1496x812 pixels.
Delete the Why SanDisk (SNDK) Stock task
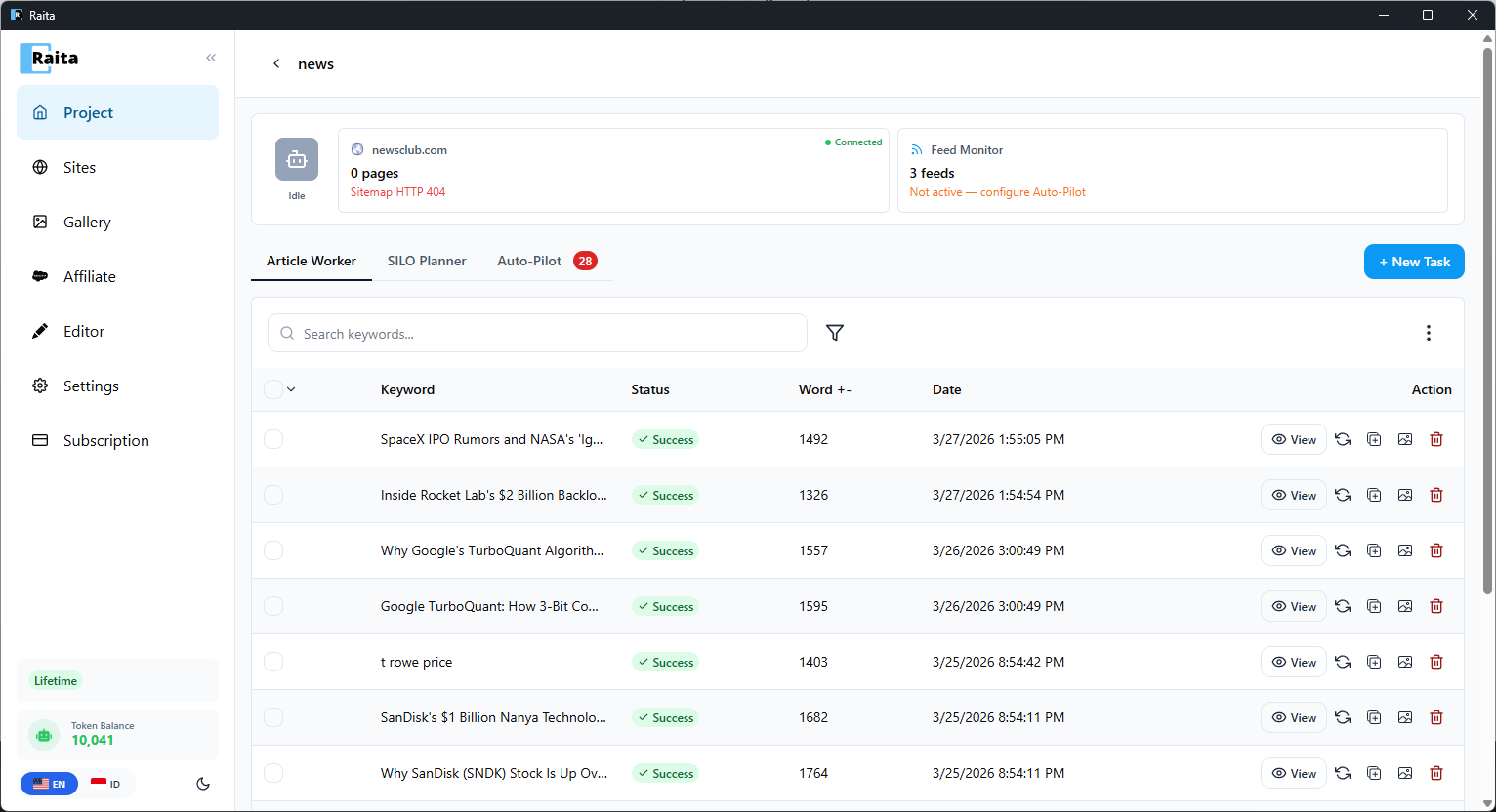point(1436,773)
